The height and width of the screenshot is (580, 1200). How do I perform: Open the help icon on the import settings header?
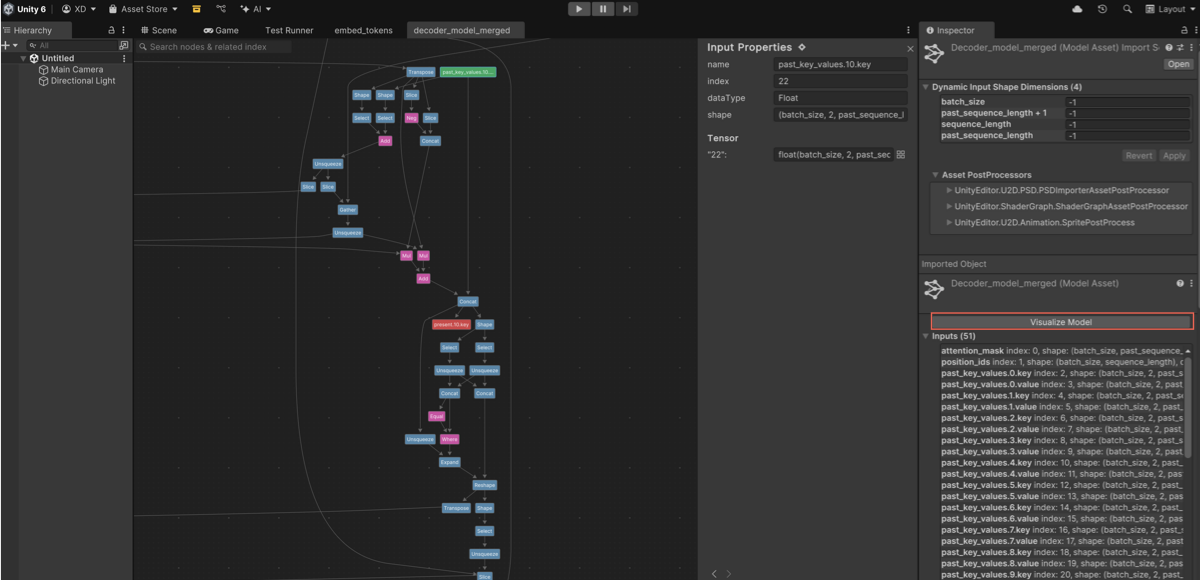(1170, 47)
